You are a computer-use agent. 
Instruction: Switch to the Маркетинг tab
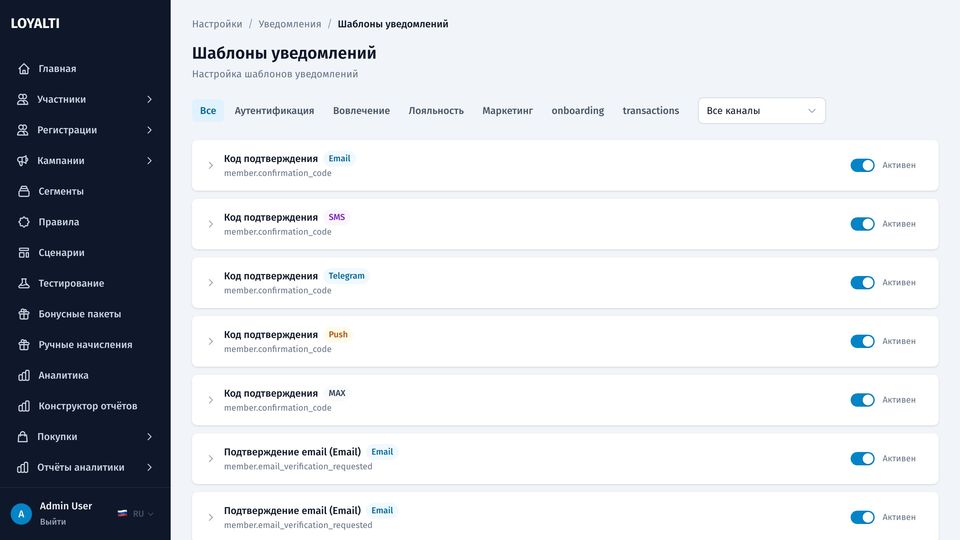click(508, 111)
